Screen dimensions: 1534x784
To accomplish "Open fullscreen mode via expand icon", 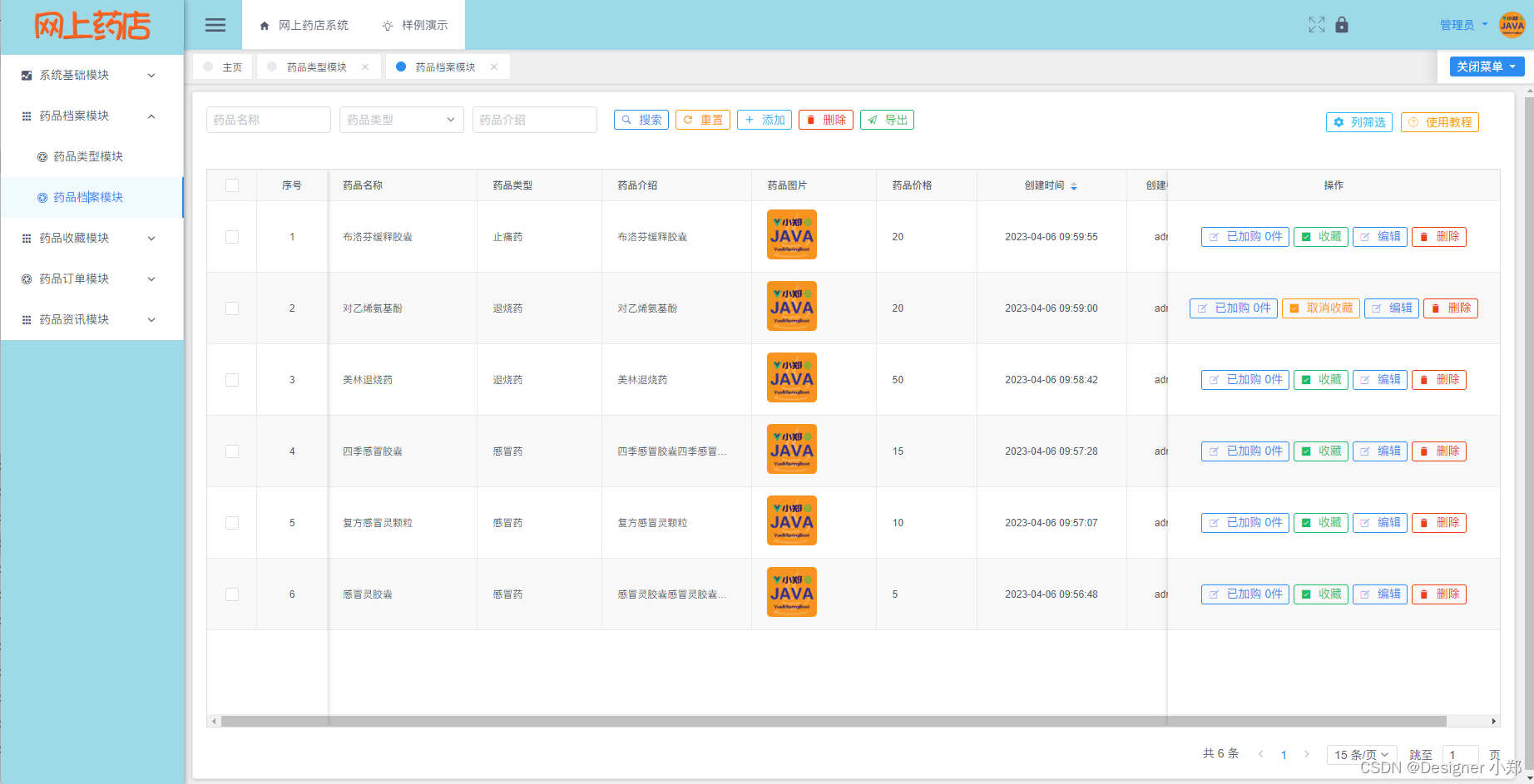I will click(x=1316, y=25).
